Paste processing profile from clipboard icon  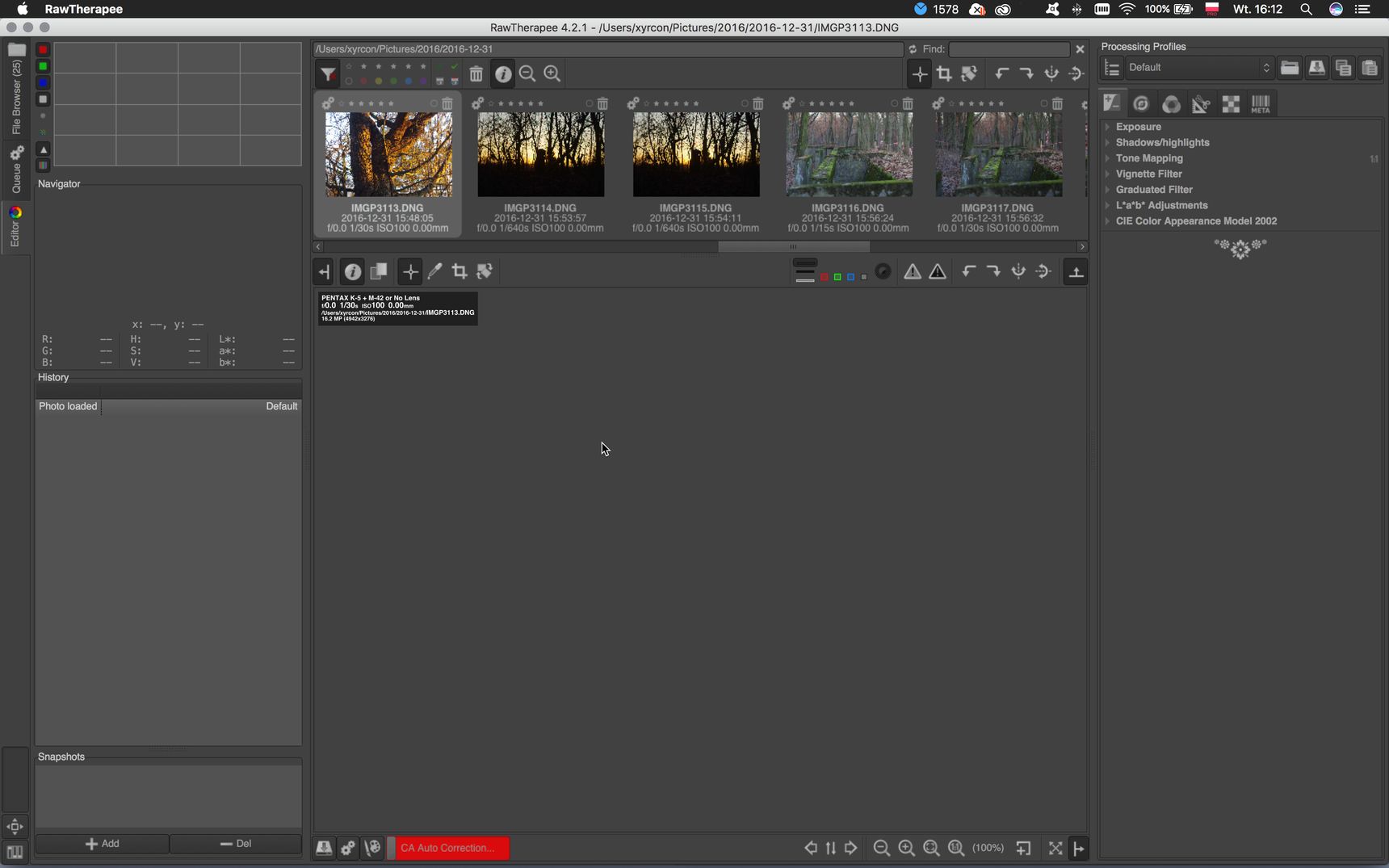[1370, 68]
